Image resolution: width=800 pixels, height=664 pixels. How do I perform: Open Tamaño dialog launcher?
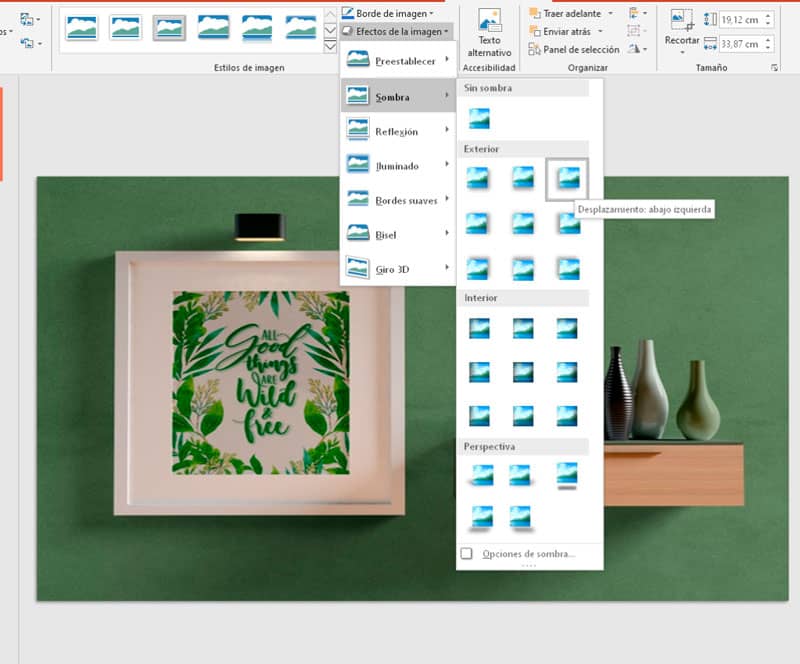click(774, 67)
